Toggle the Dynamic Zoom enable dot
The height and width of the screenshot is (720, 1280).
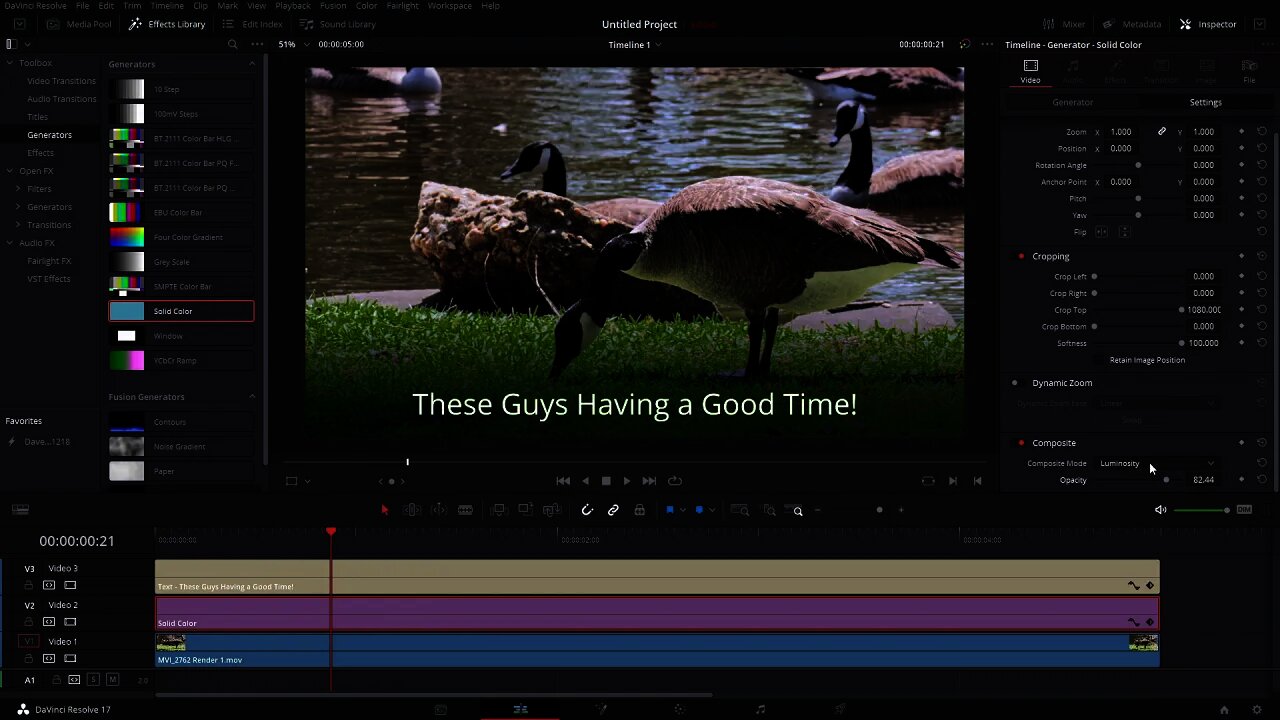(x=1014, y=383)
